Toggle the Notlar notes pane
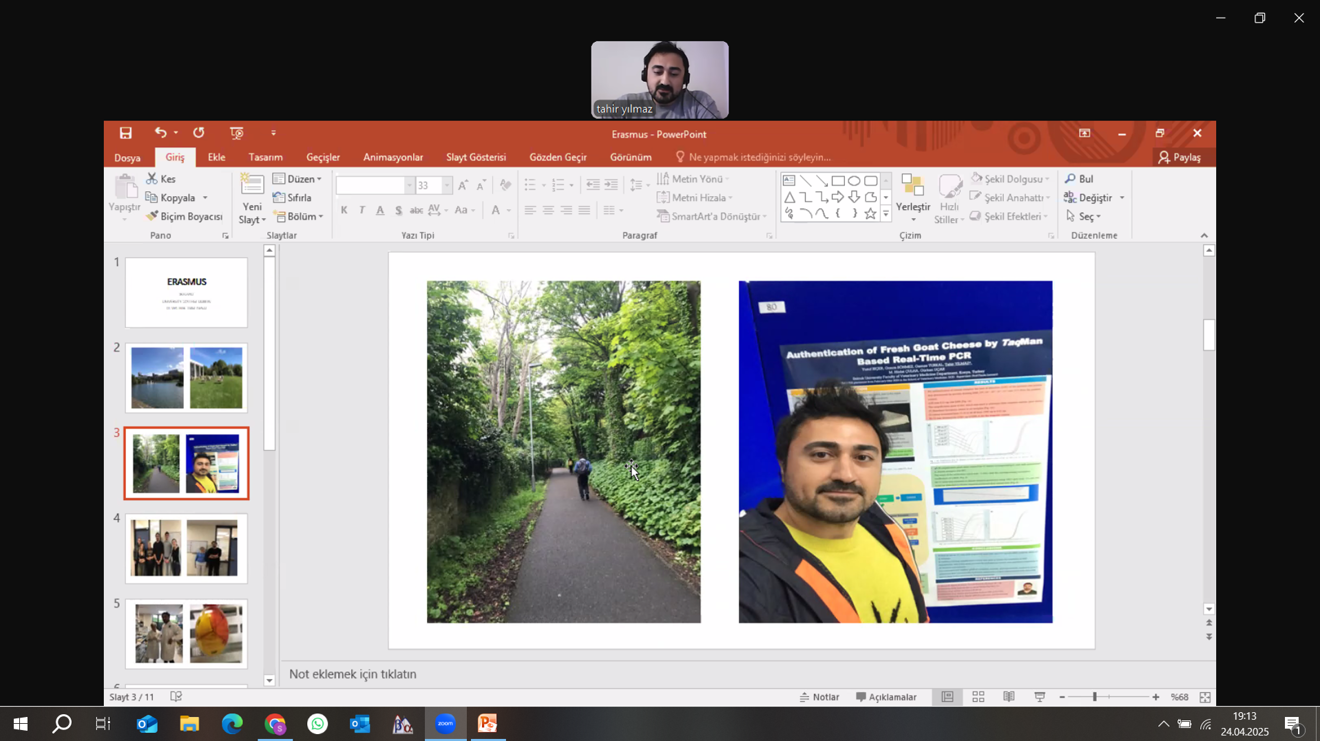1320x741 pixels. point(820,697)
